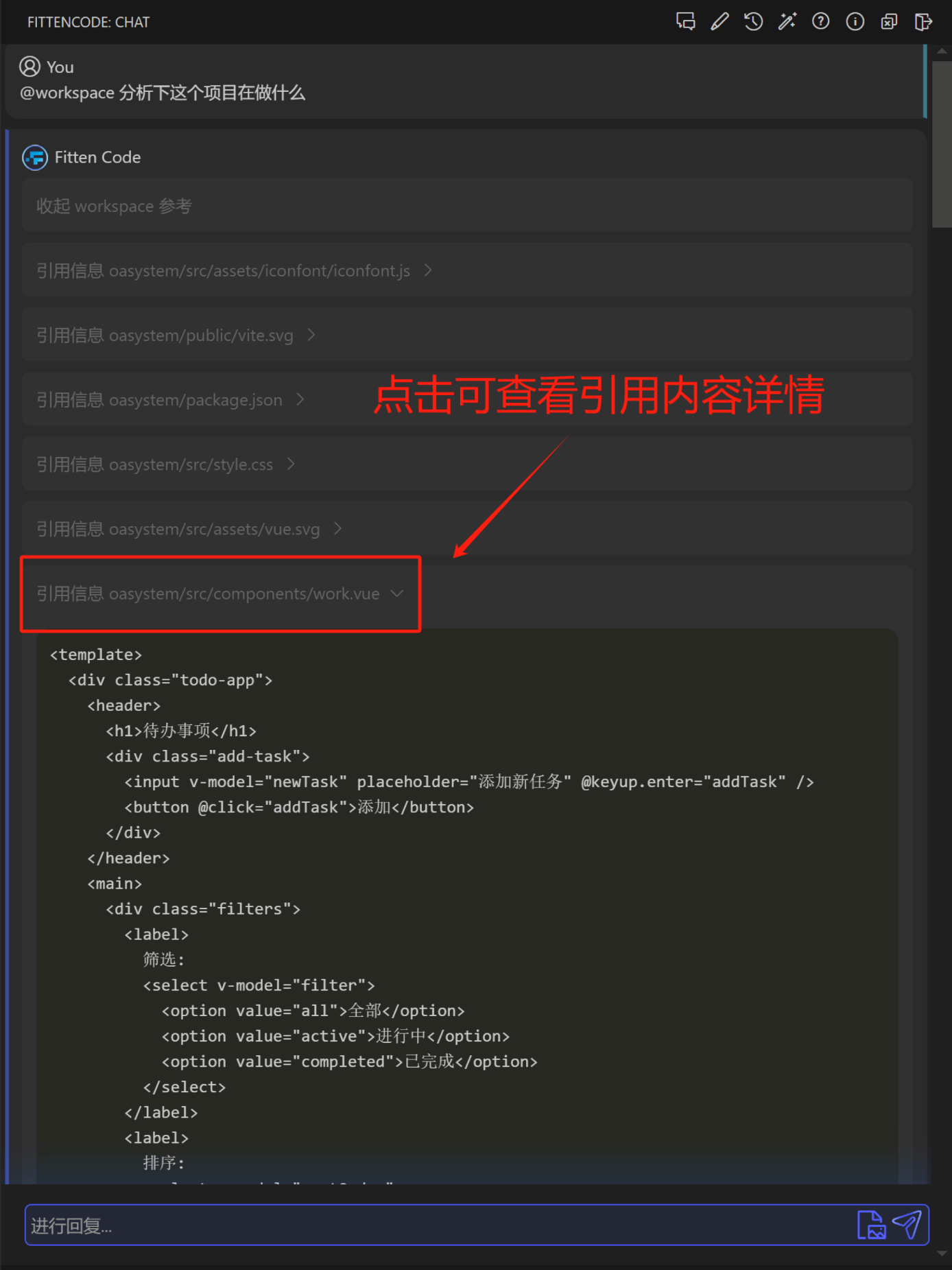Click the magic wand icon

(x=787, y=22)
